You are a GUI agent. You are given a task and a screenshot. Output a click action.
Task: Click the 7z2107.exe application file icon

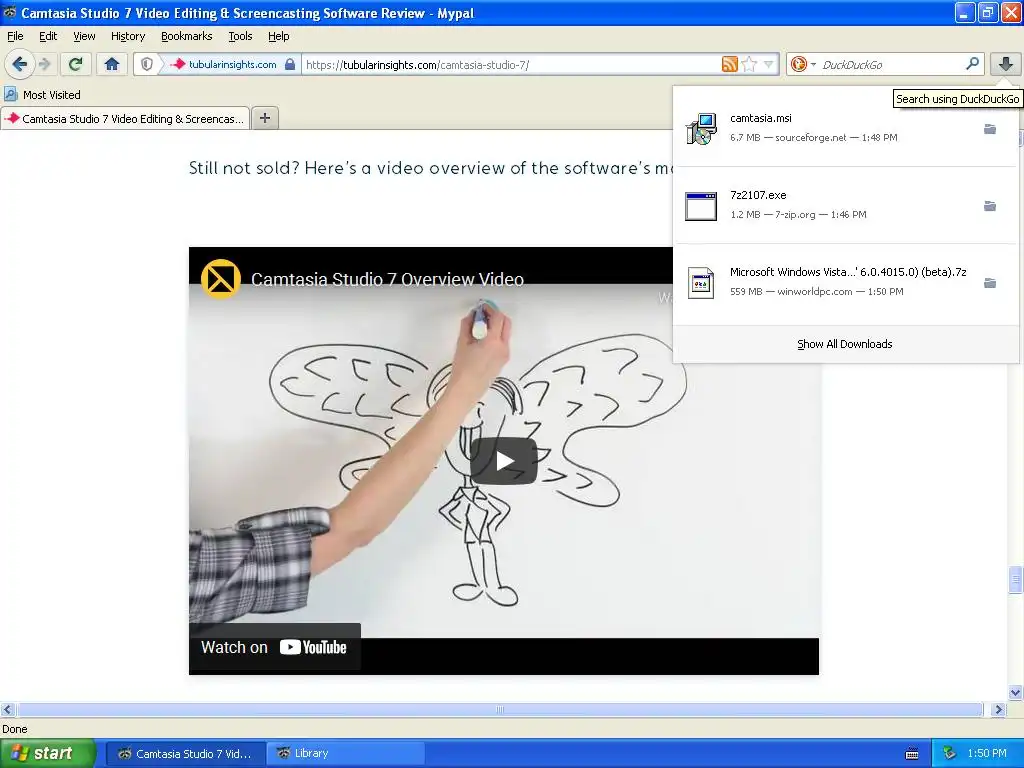[x=701, y=206]
